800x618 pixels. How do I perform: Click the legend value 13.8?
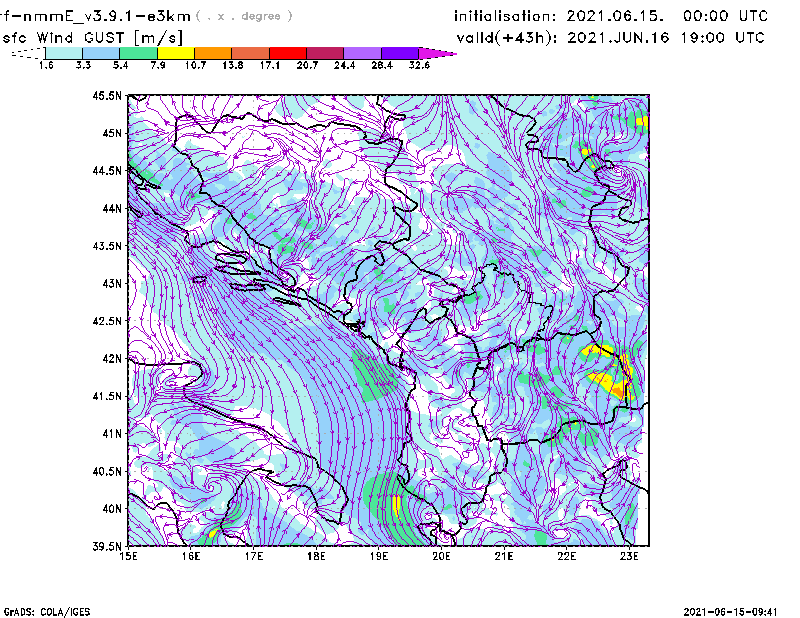coord(233,65)
